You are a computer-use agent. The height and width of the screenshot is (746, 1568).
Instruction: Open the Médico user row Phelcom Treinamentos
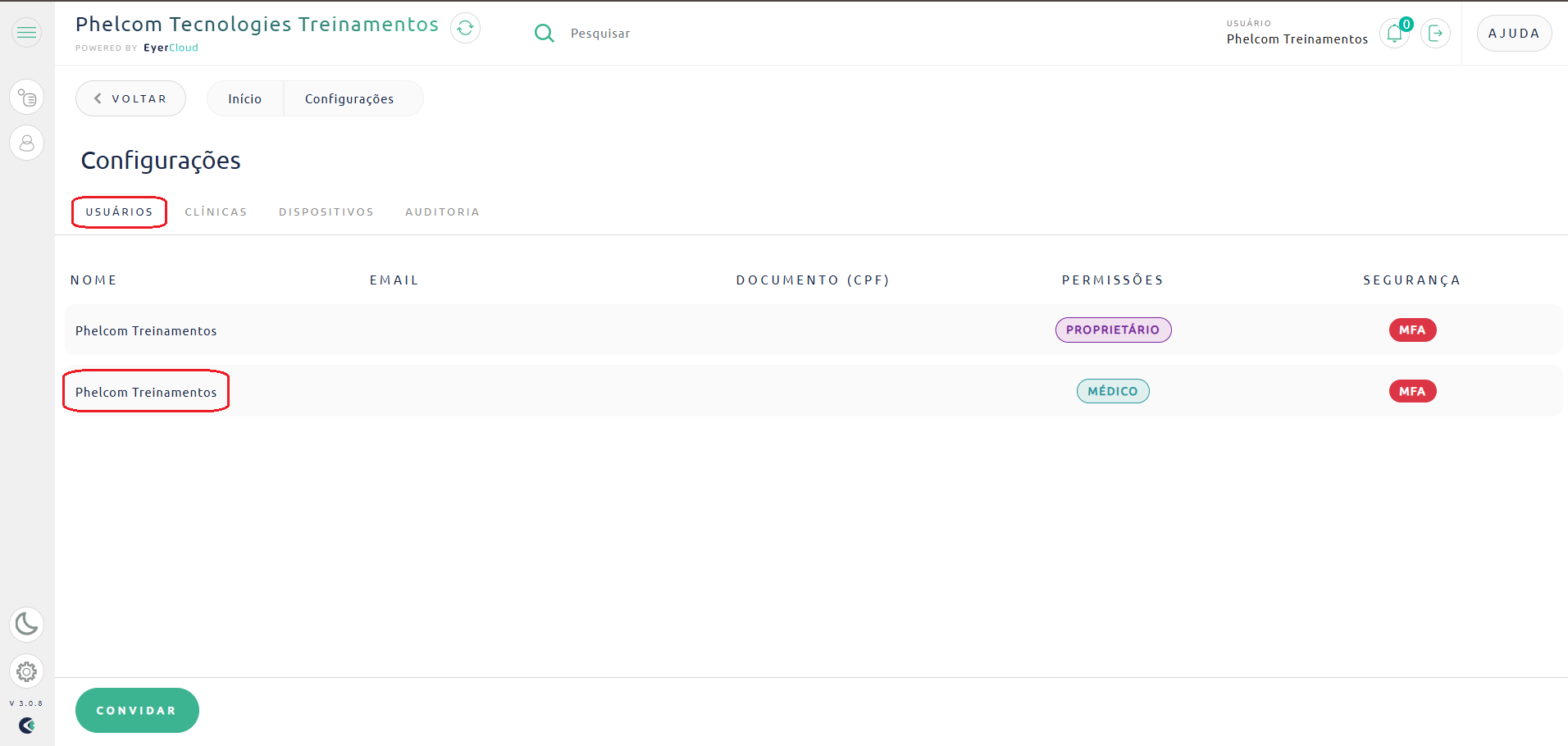[x=146, y=392]
